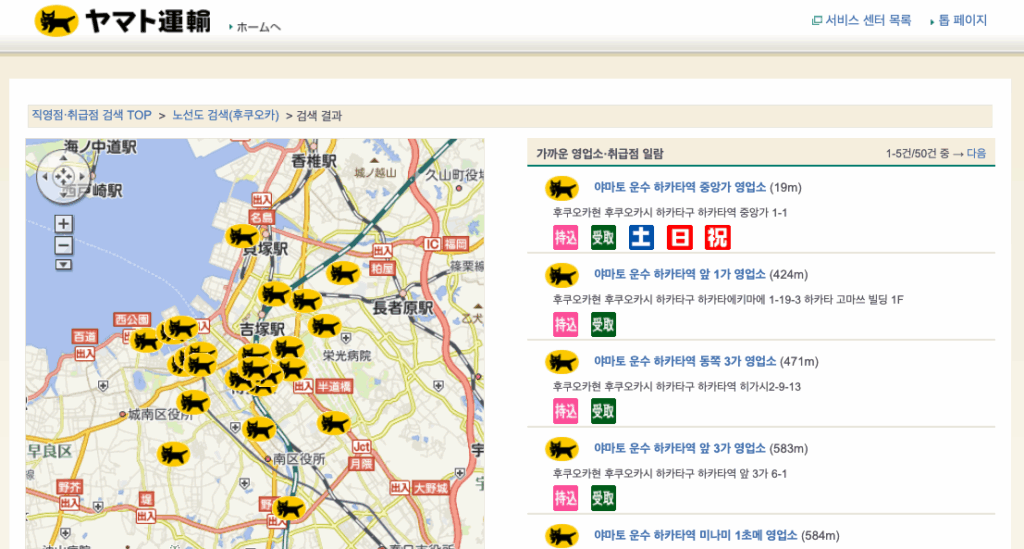The image size is (1024, 549).
Task: Click the blue 土 Saturday icon
Action: coord(641,237)
